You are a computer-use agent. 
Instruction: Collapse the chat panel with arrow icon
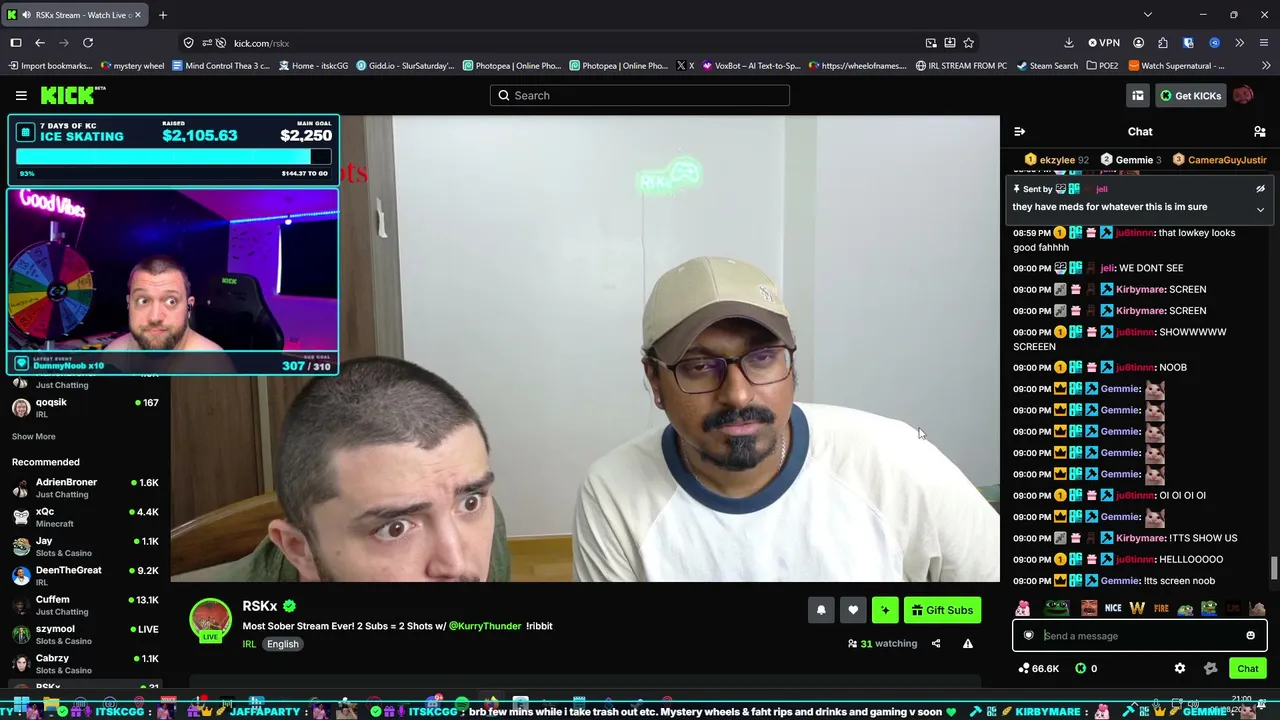[1019, 132]
